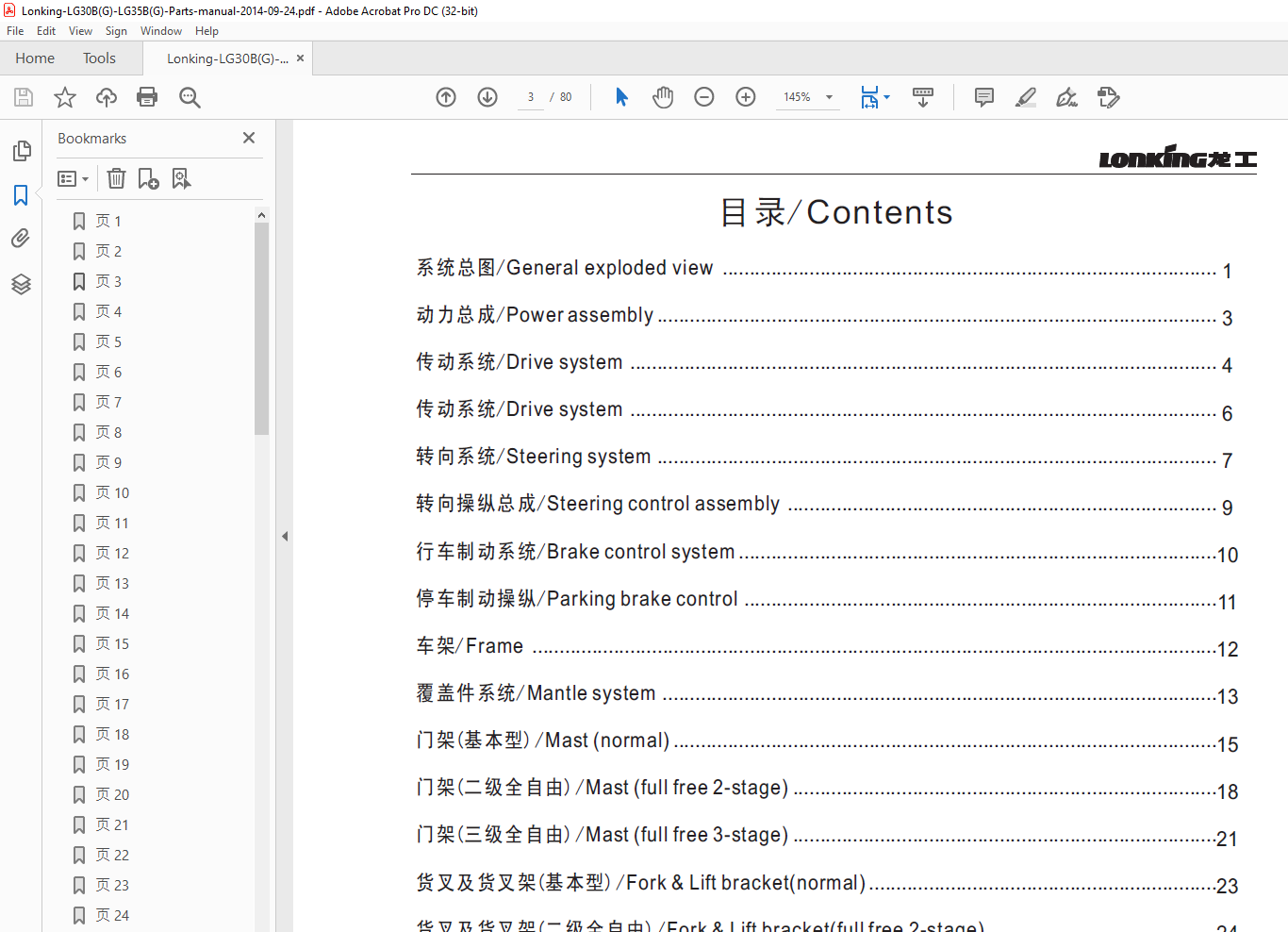Click the Brake control system contents entry
The width and height of the screenshot is (1288, 932).
coord(827,553)
